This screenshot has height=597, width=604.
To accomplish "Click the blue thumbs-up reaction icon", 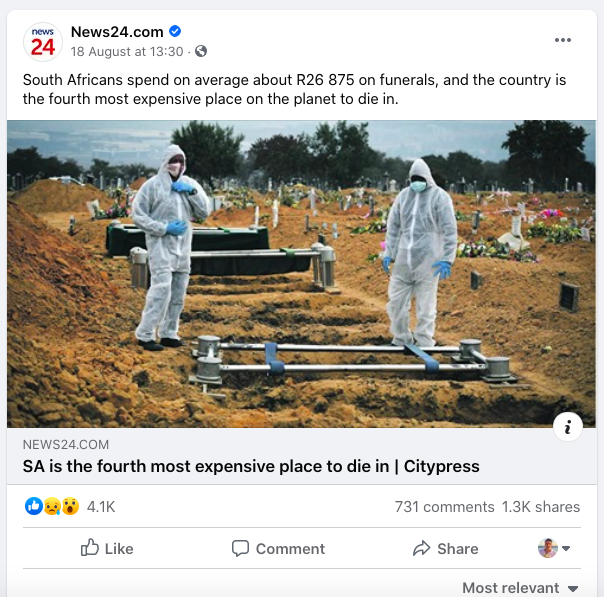I will (x=34, y=506).
